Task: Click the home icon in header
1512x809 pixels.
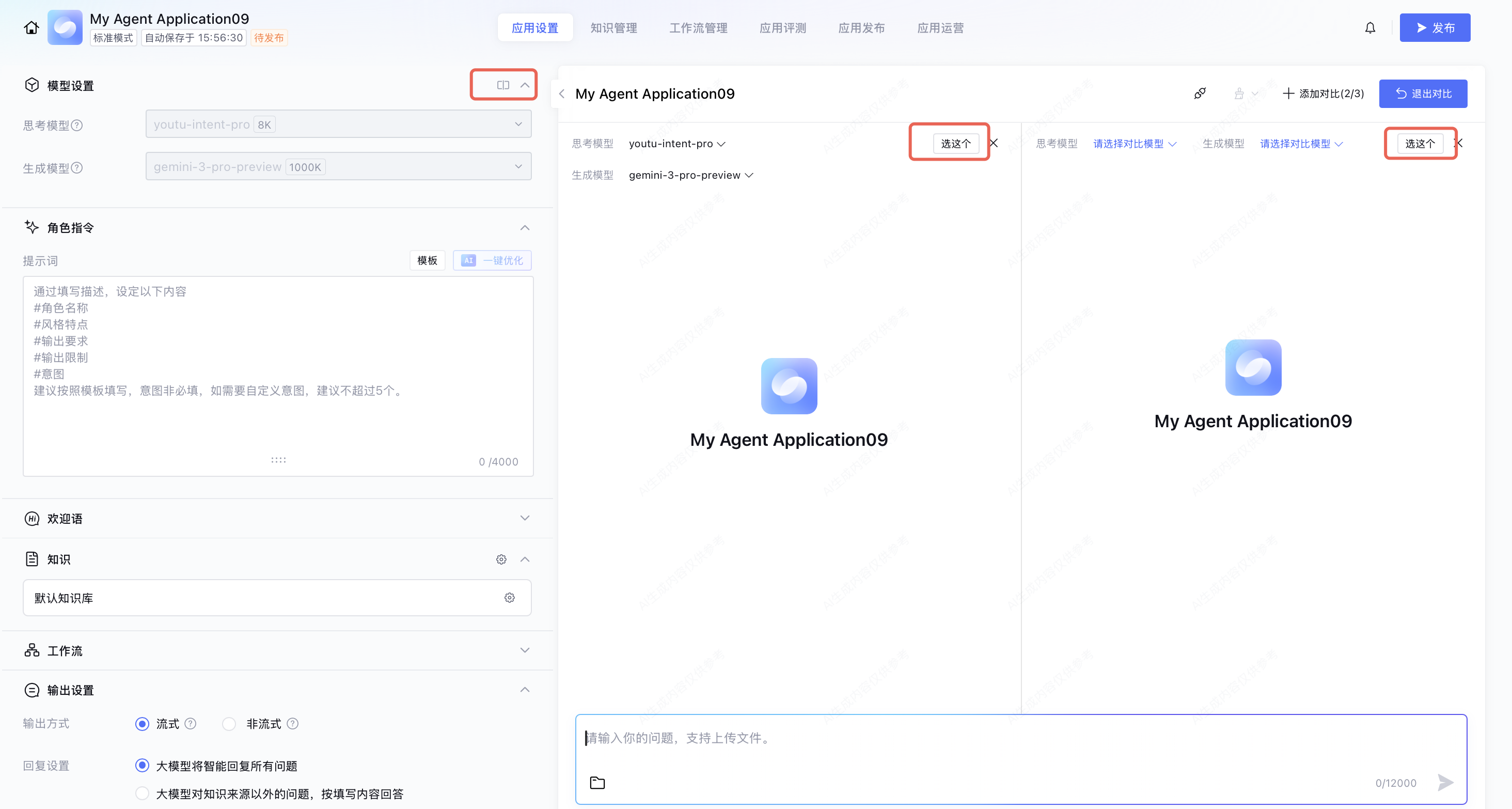Action: point(31,27)
